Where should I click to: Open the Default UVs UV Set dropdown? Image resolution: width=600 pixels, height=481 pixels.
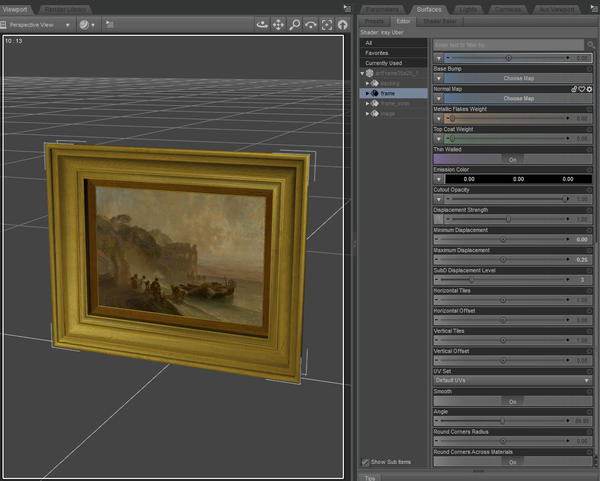pos(513,380)
